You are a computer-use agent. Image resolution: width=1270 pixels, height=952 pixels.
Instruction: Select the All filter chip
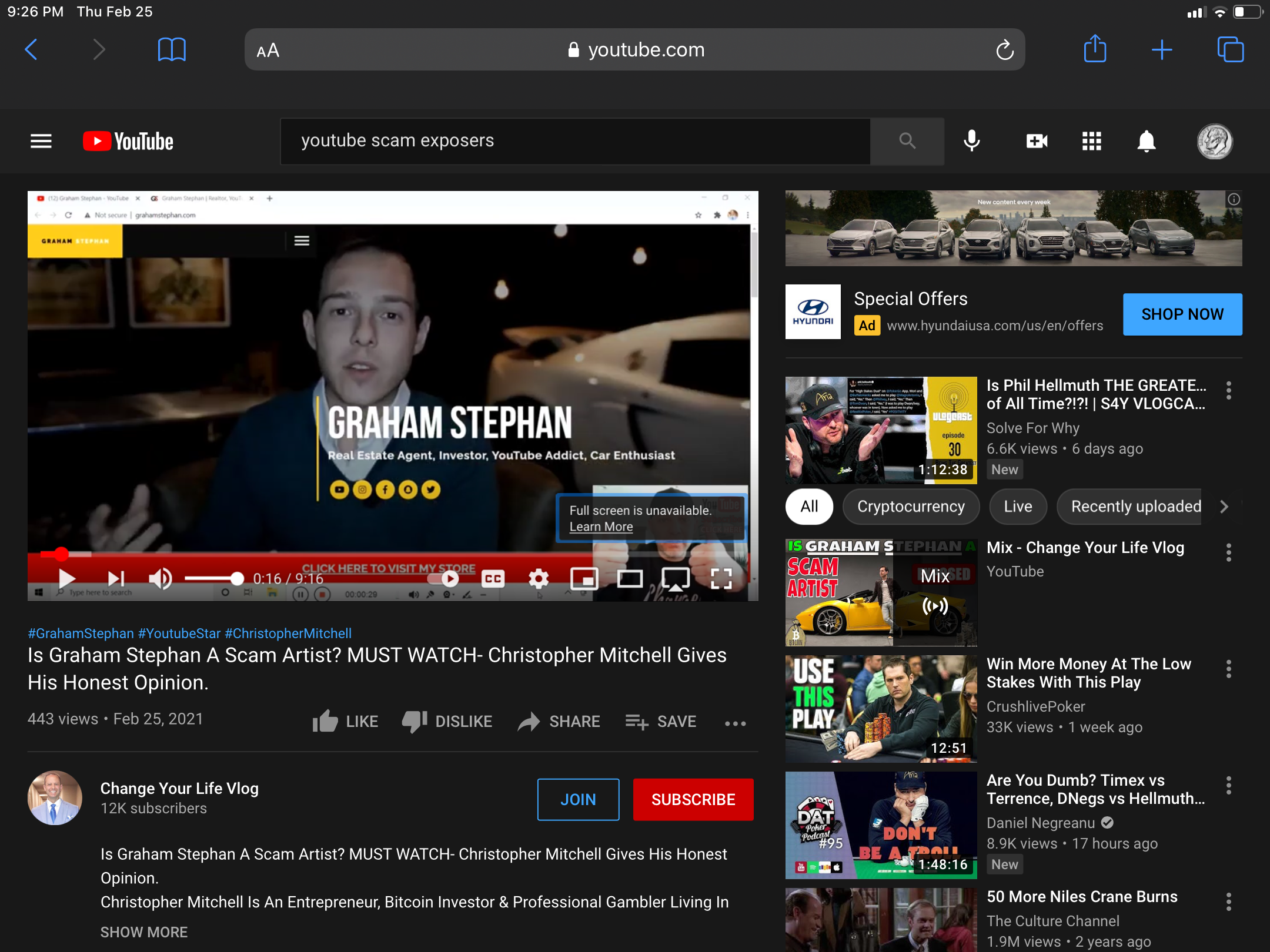pyautogui.click(x=809, y=507)
